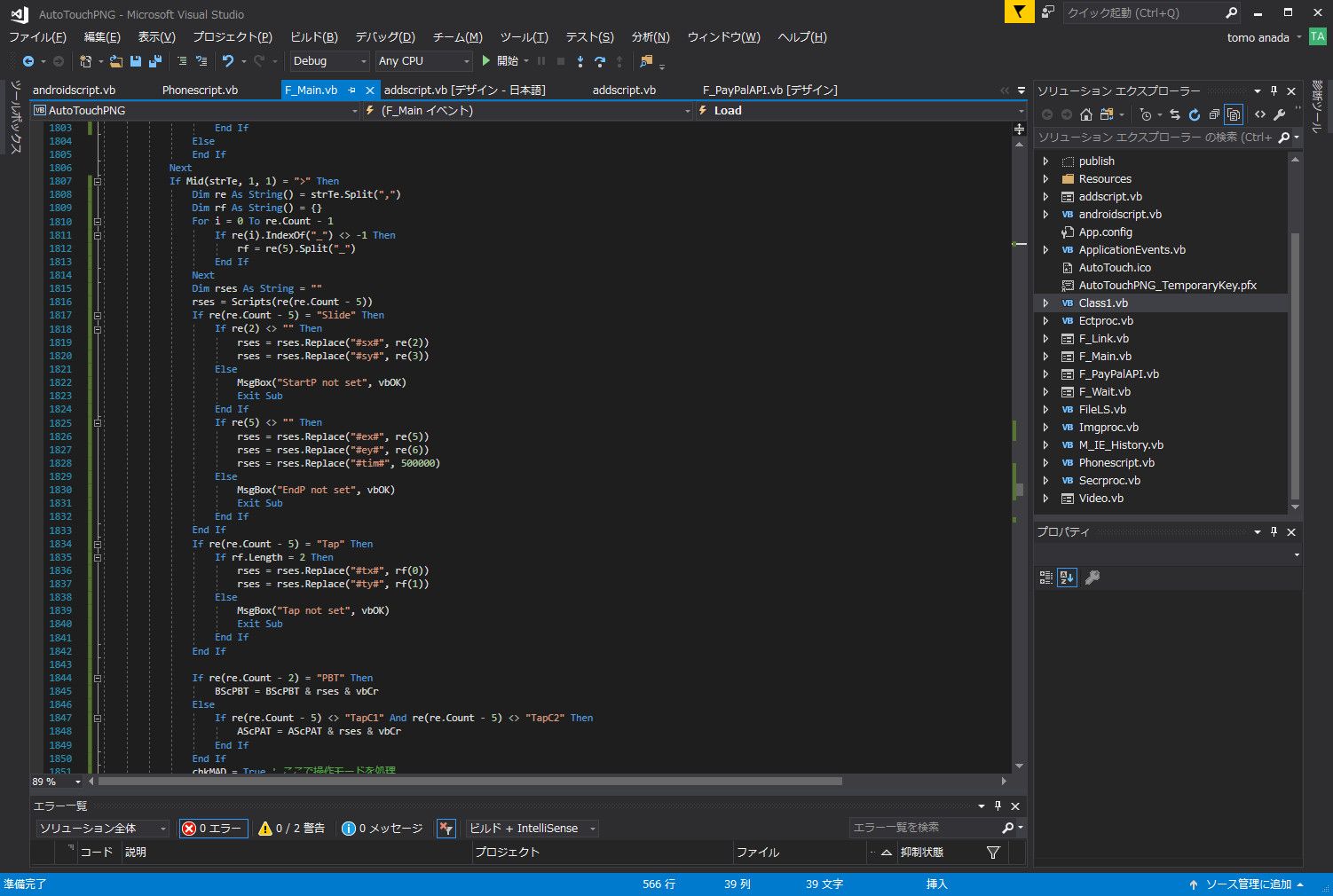
Task: Click the Navigate Backward arrow in toolbar
Action: 28,61
